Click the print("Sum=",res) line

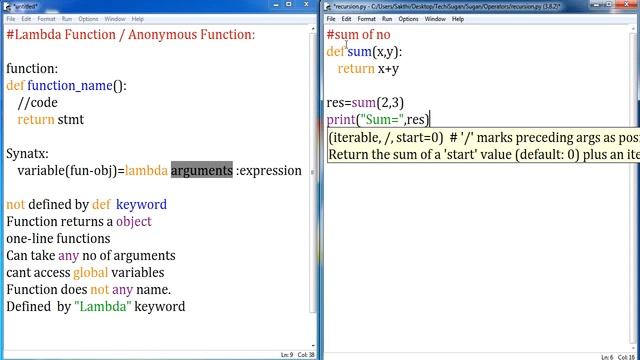tap(378, 120)
